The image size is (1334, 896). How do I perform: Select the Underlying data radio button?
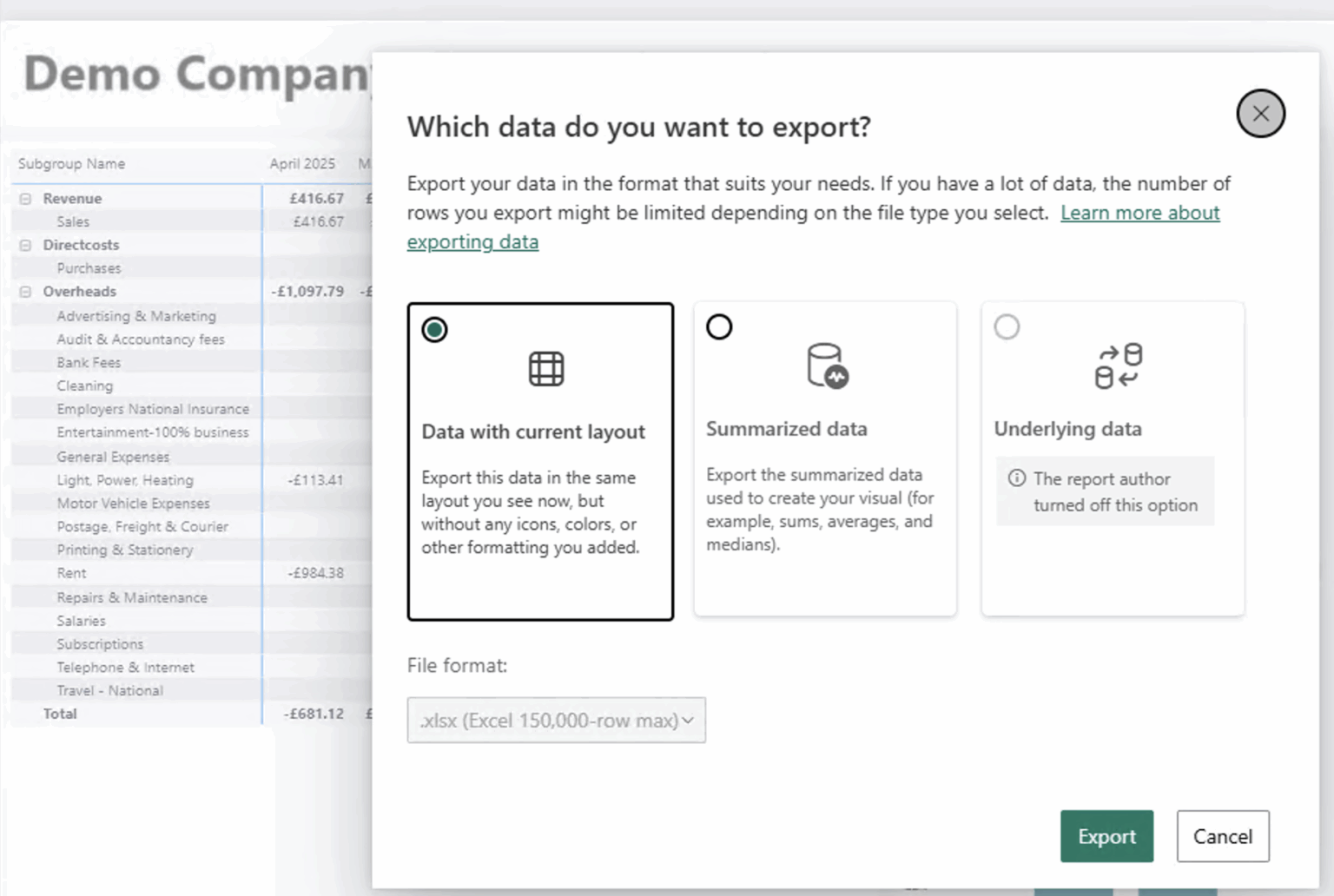tap(1007, 326)
